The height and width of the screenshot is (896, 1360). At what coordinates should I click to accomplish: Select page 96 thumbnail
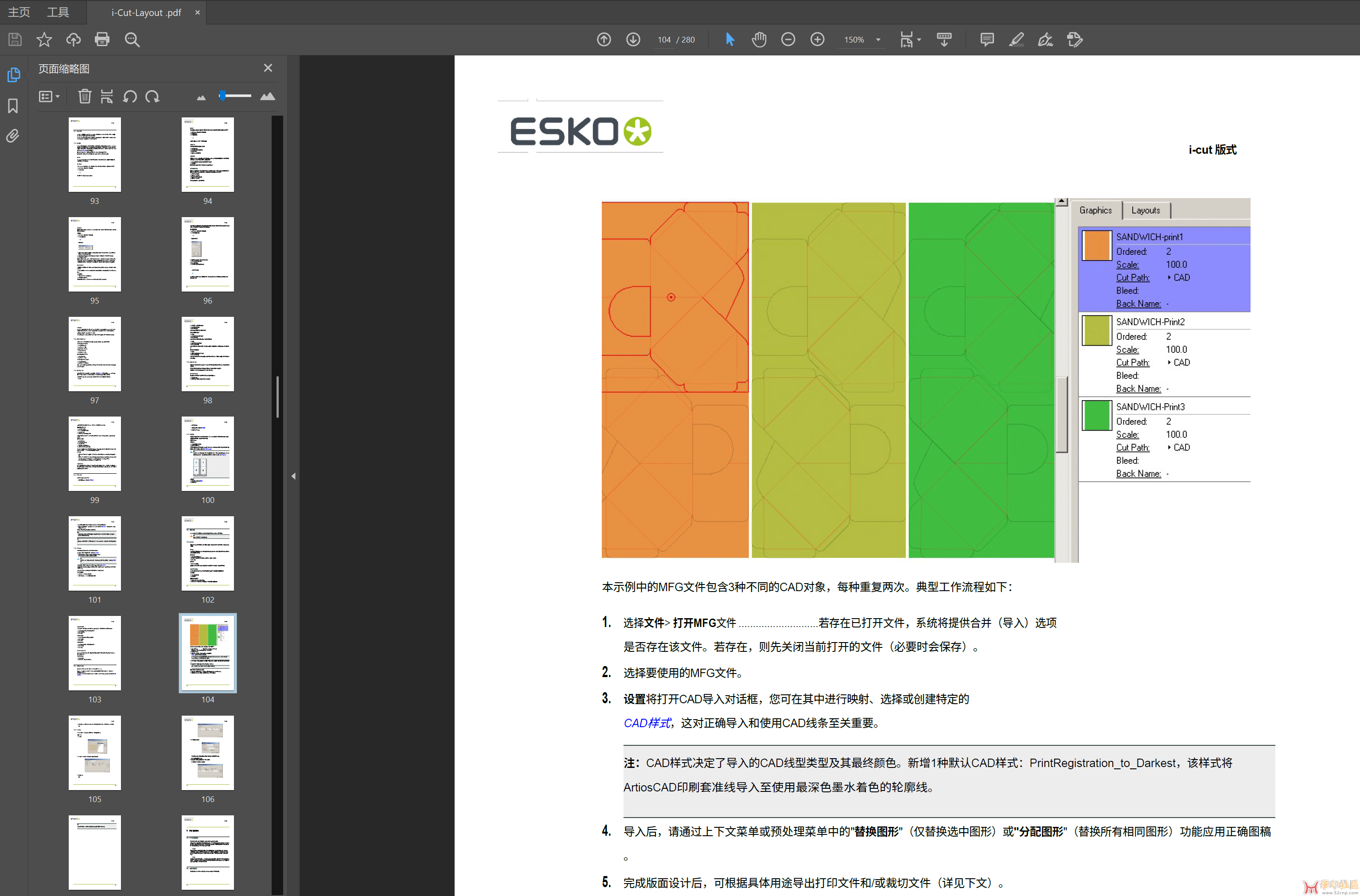point(208,254)
